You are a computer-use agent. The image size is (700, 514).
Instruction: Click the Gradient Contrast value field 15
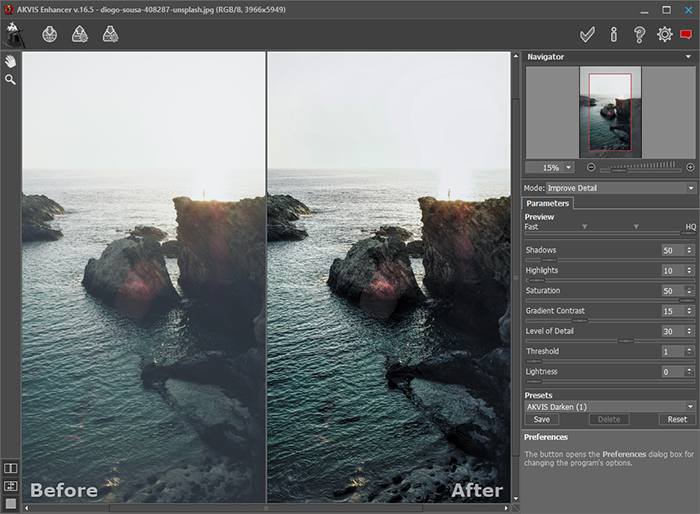(x=672, y=311)
